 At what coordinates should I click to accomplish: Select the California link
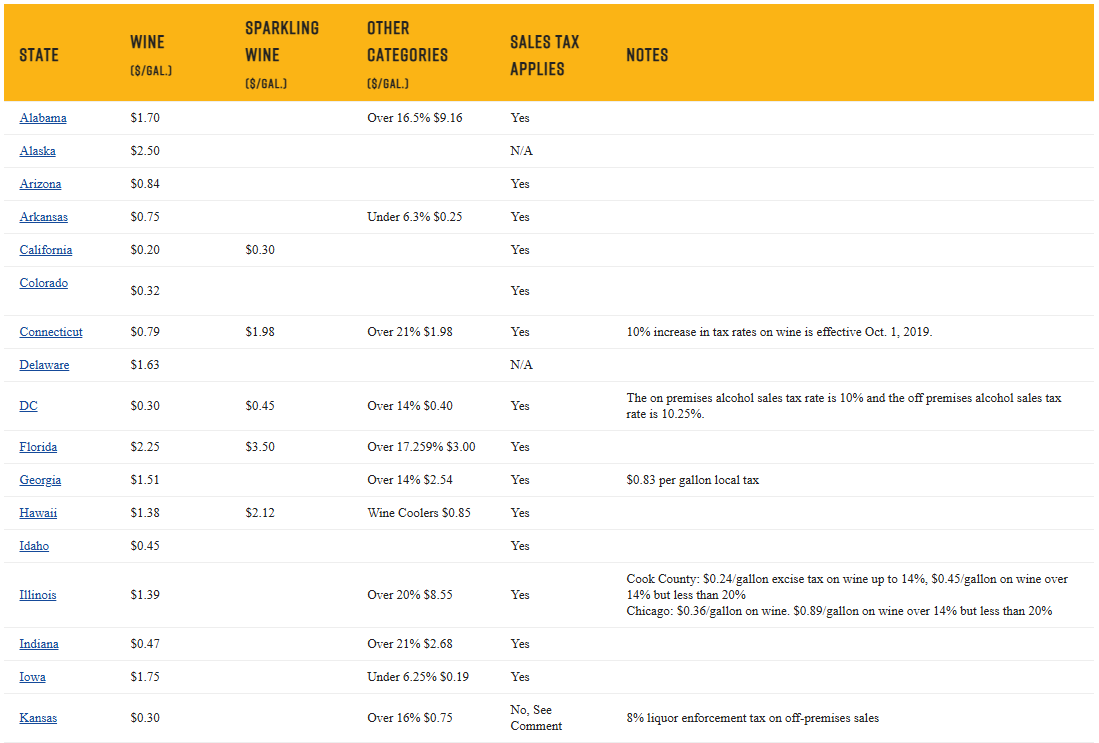click(x=46, y=250)
